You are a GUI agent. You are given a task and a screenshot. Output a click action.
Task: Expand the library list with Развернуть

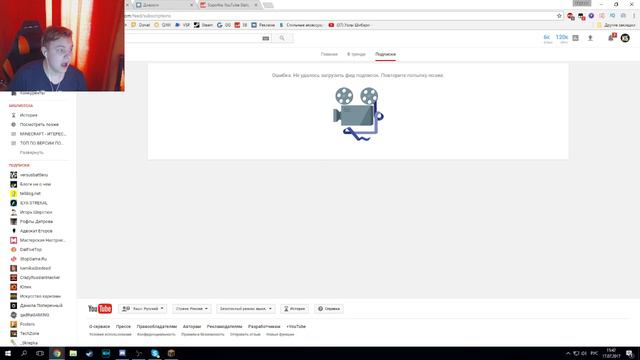tap(31, 153)
